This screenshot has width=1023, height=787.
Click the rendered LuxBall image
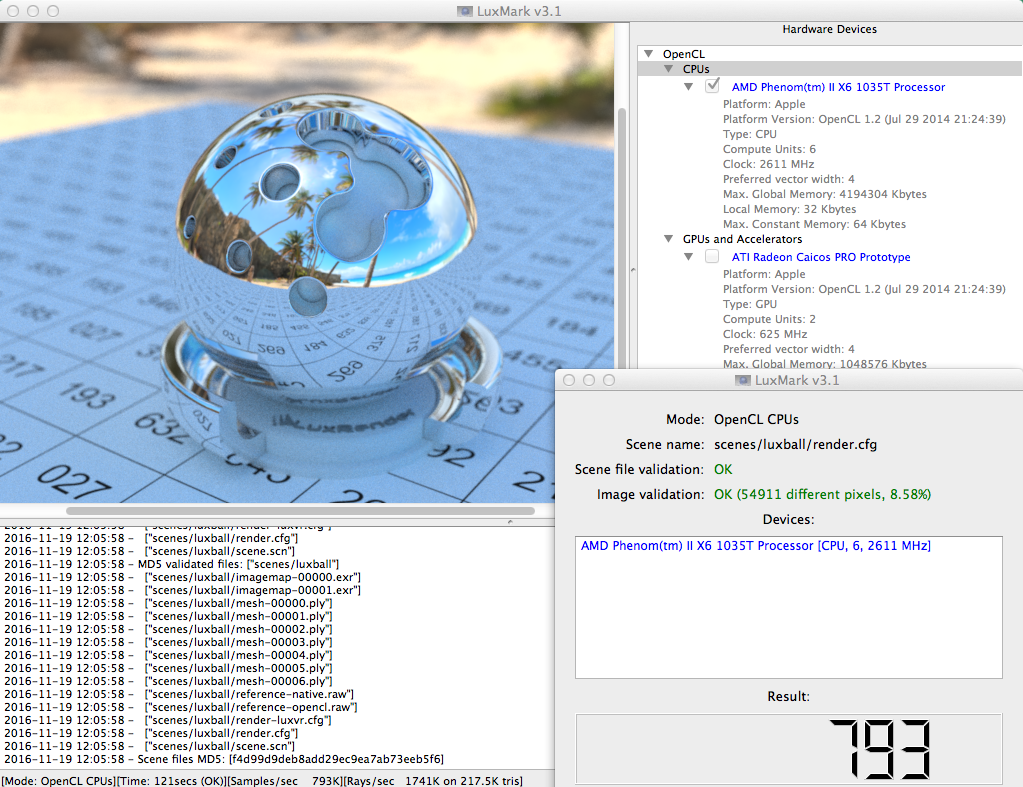coord(307,261)
